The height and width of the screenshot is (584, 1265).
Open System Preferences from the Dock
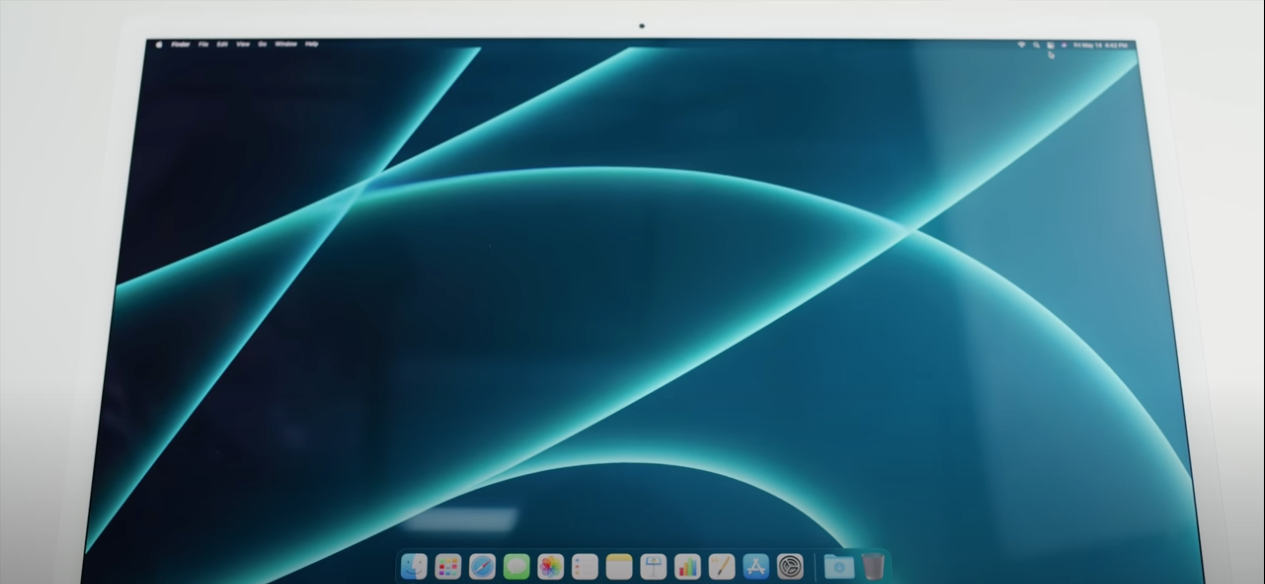[x=790, y=567]
